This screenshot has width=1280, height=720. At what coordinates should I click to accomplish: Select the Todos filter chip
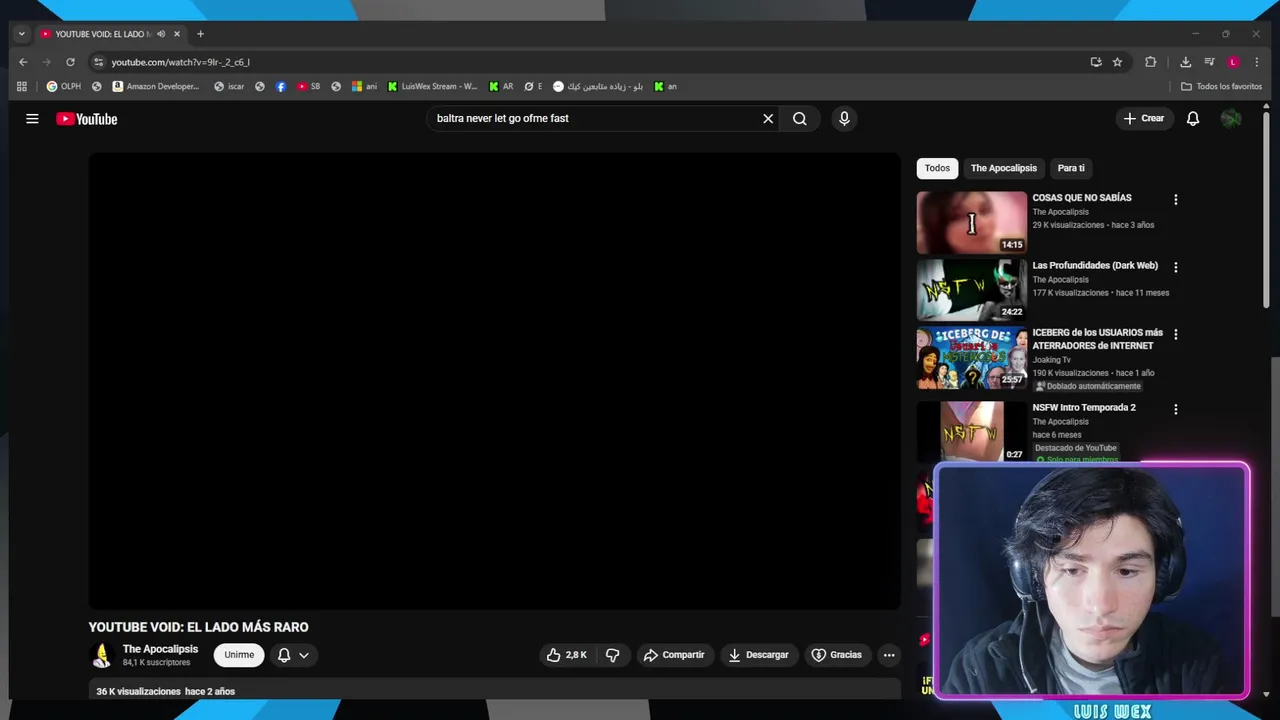click(937, 168)
